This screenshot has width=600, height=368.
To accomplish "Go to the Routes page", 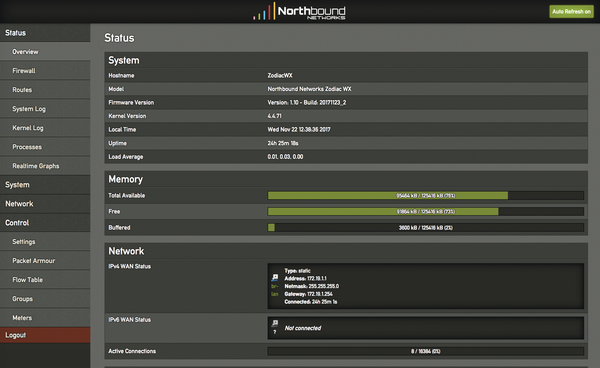I will 45,90.
